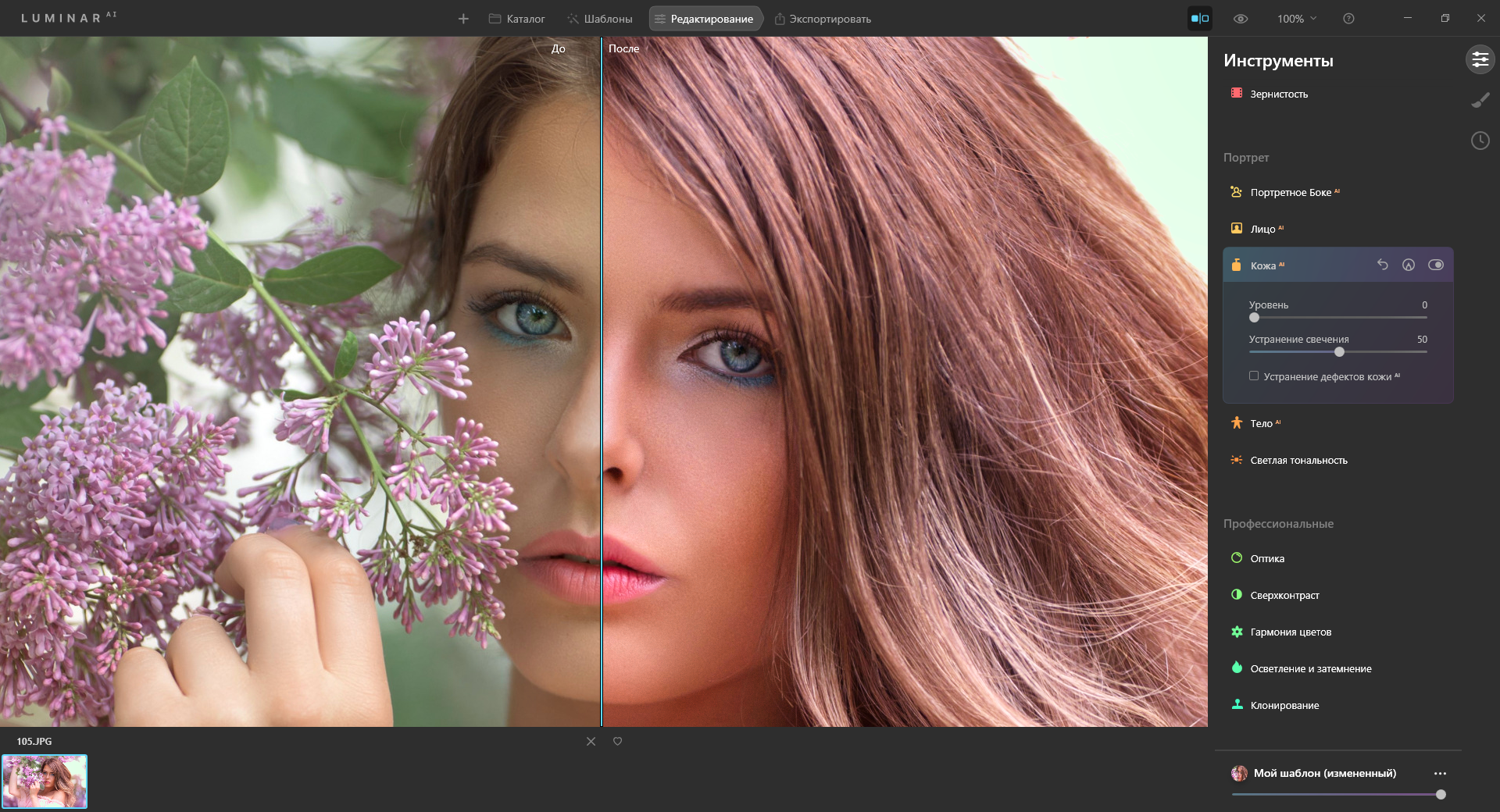Click the Осветление и затемнение drop icon
1500x812 pixels.
point(1237,667)
